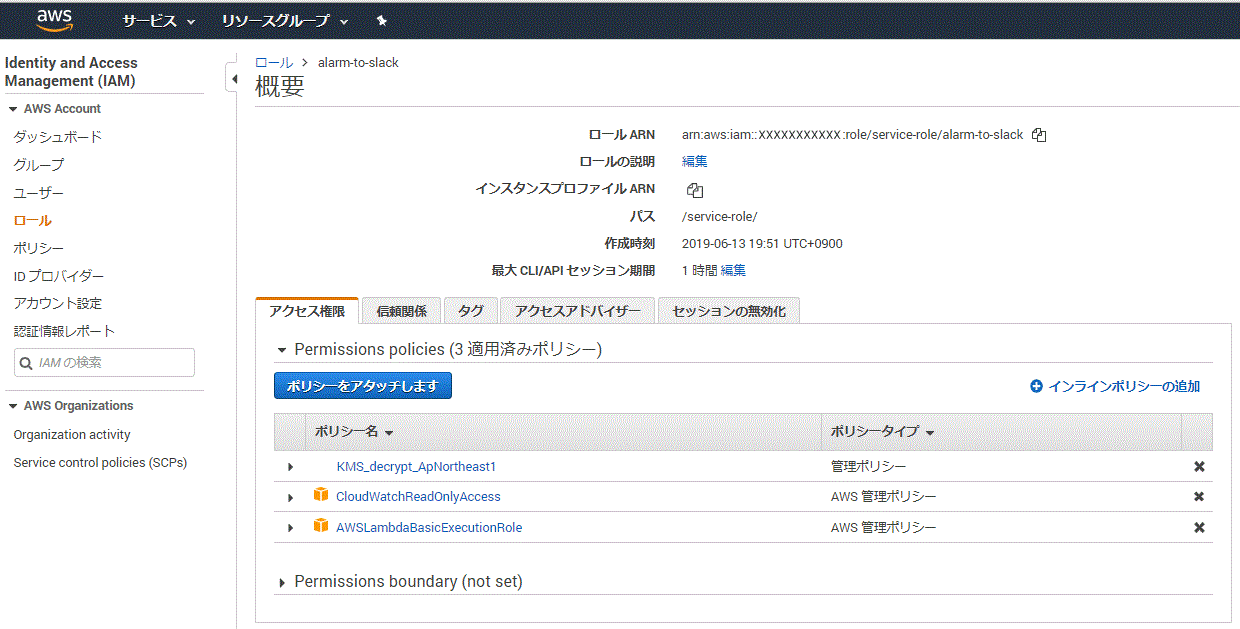
Task: Click alarm-to-slack in the breadcrumb
Action: (358, 62)
